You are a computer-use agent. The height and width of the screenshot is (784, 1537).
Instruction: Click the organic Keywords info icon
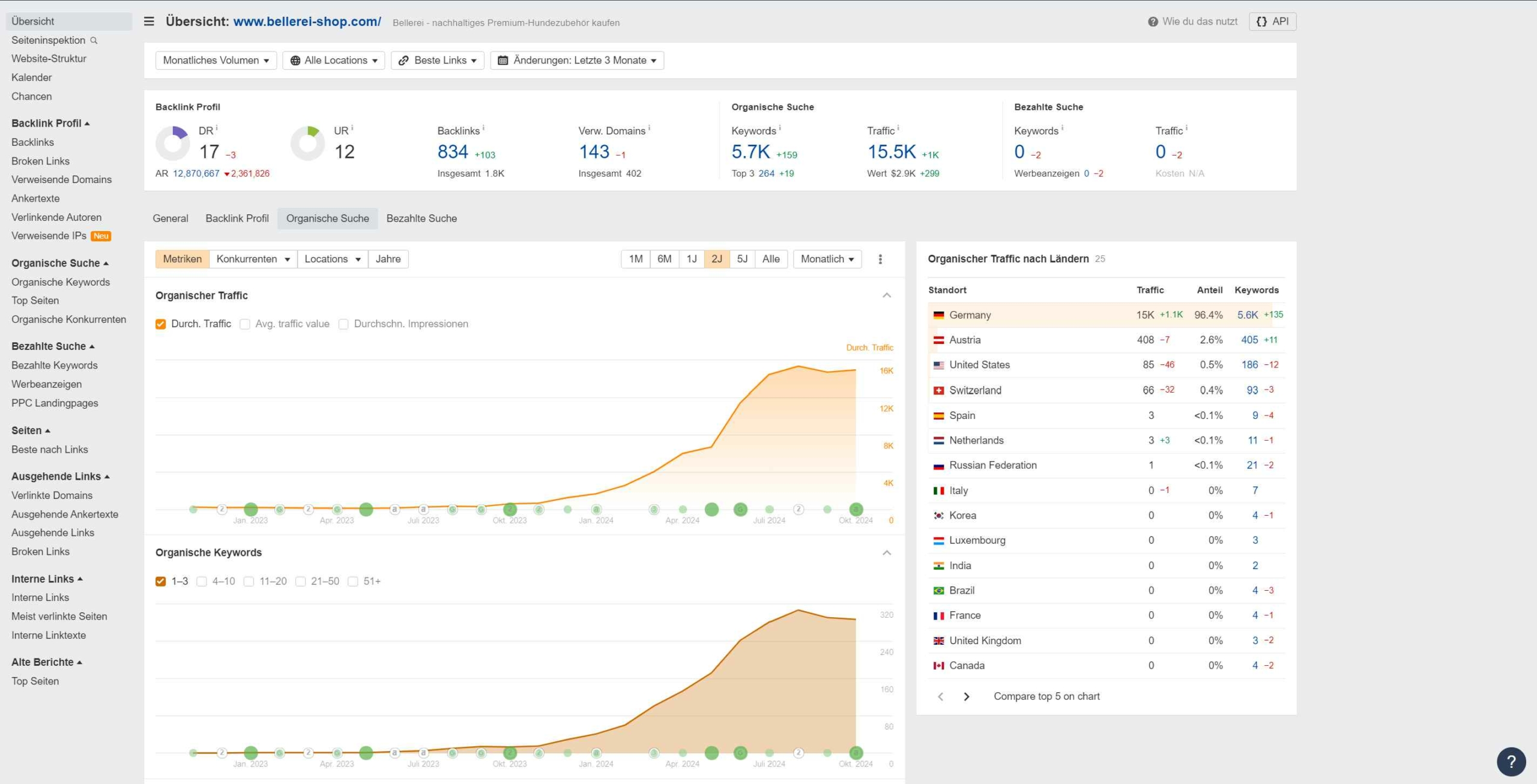pyautogui.click(x=780, y=128)
